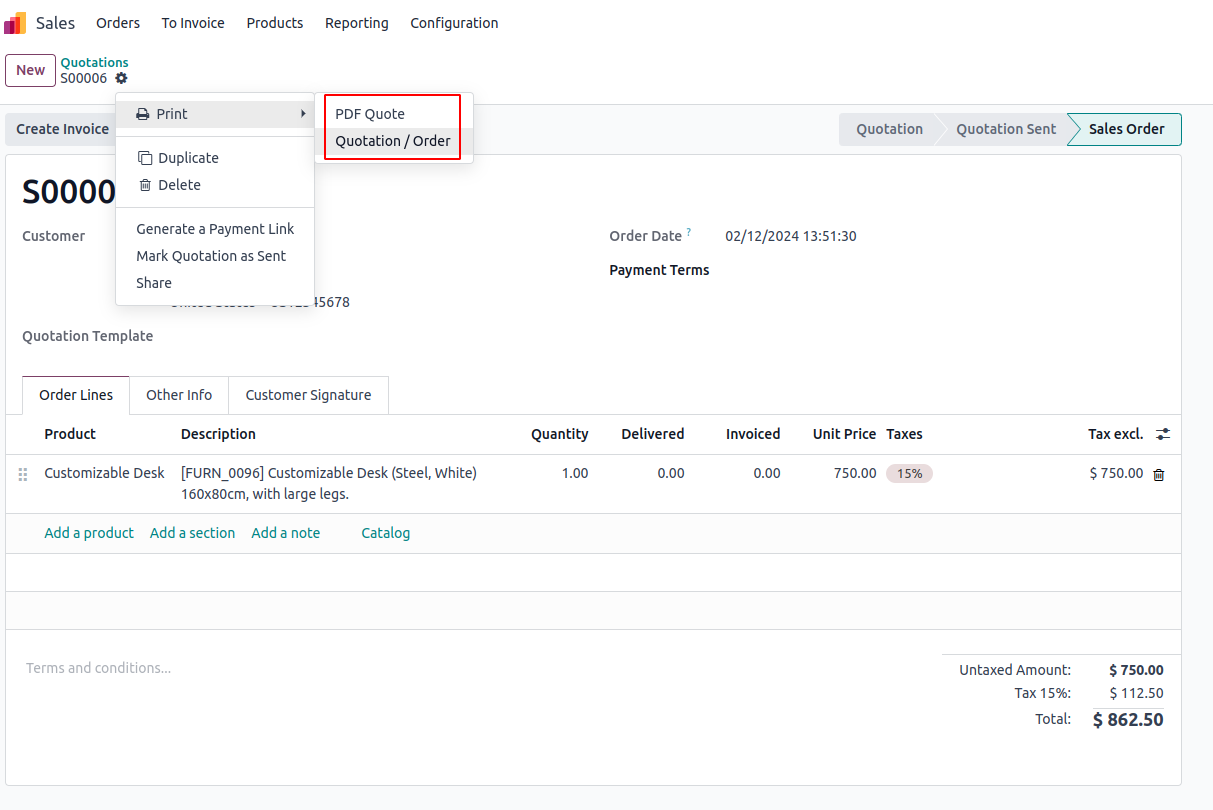Click the Delete trash icon in menu
This screenshot has width=1213, height=810.
[x=145, y=185]
